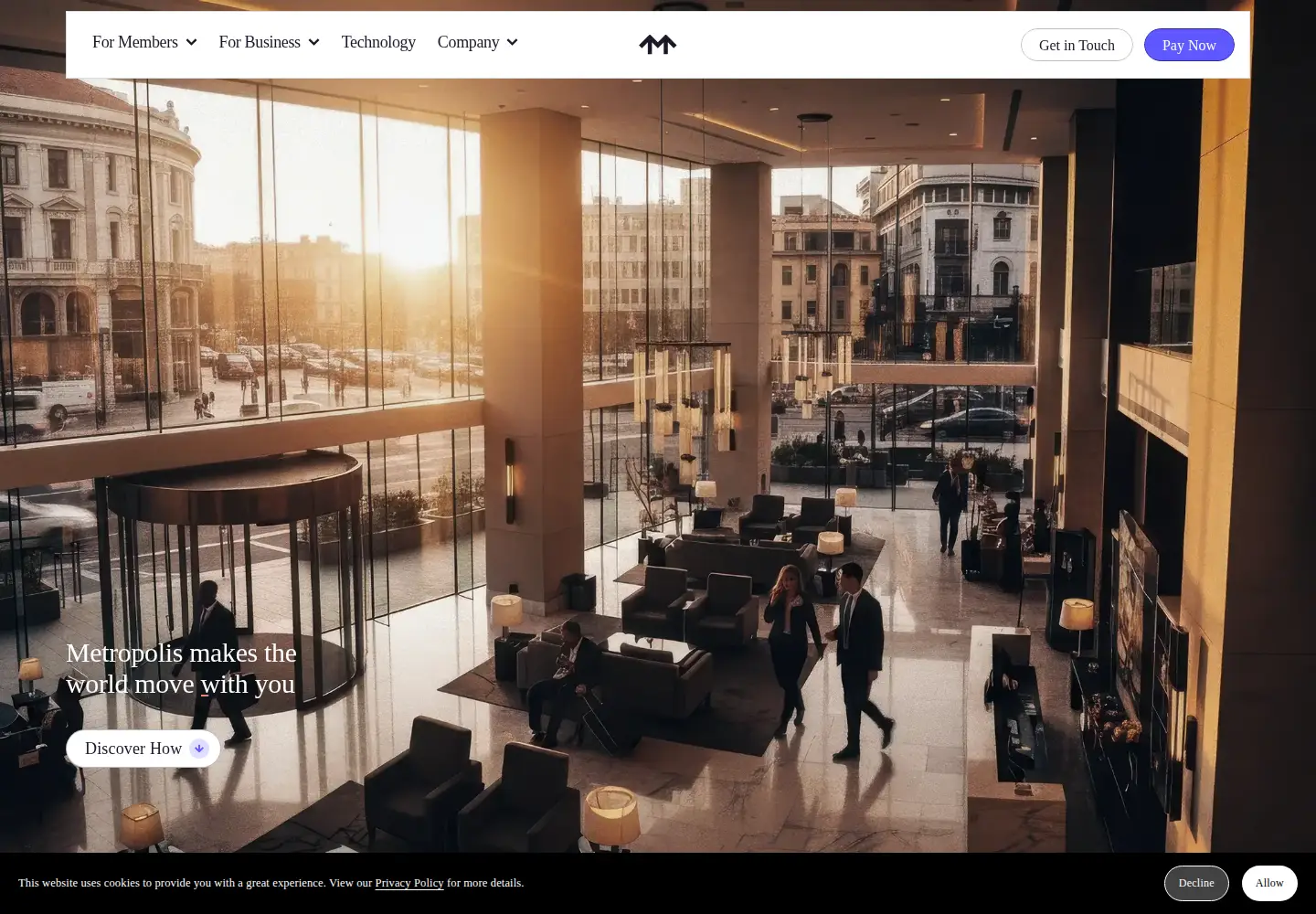Open the Company menu
The width and height of the screenshot is (1316, 914).
pyautogui.click(x=477, y=42)
